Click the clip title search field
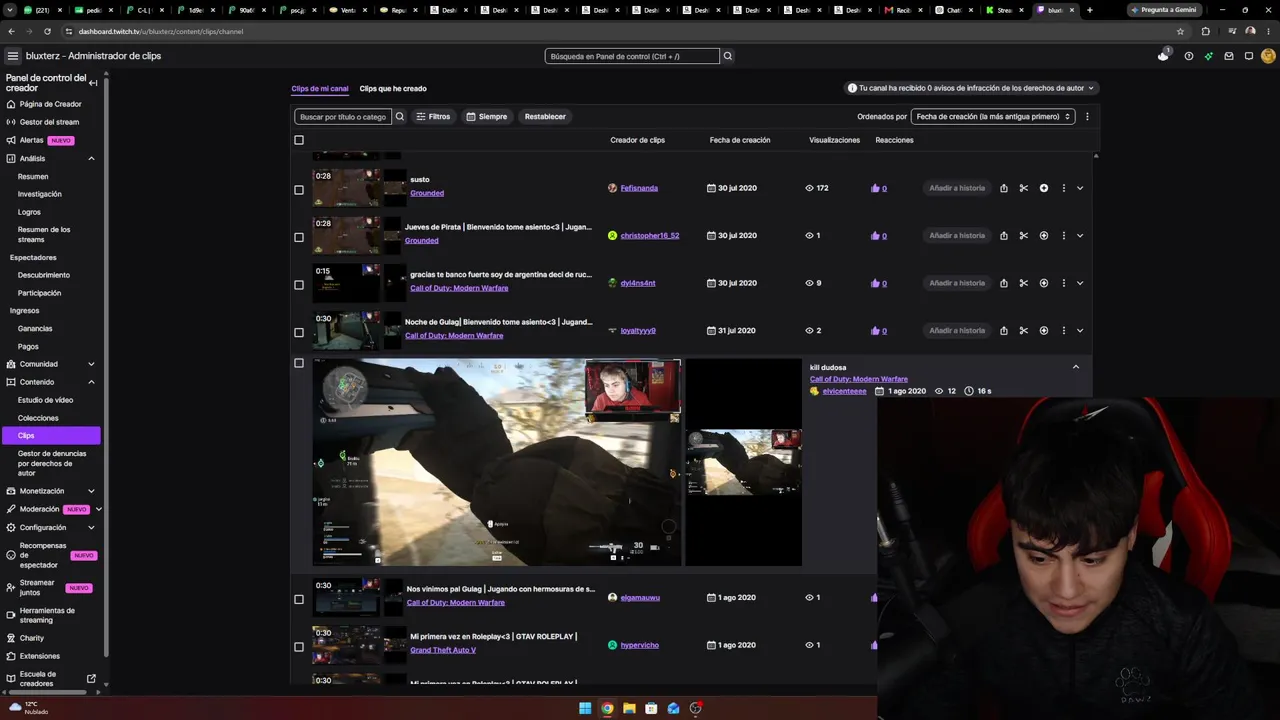This screenshot has width=1280, height=720. (342, 116)
